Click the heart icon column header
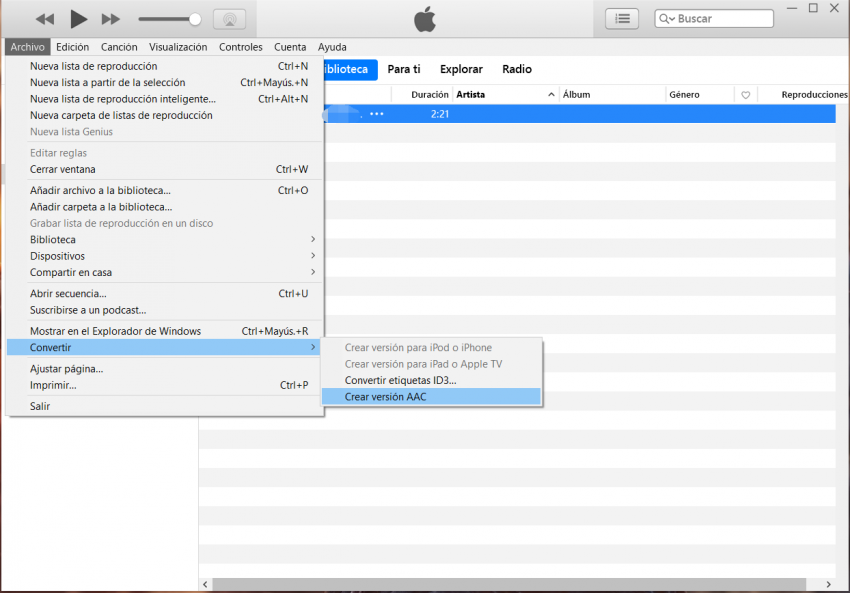 [x=745, y=95]
